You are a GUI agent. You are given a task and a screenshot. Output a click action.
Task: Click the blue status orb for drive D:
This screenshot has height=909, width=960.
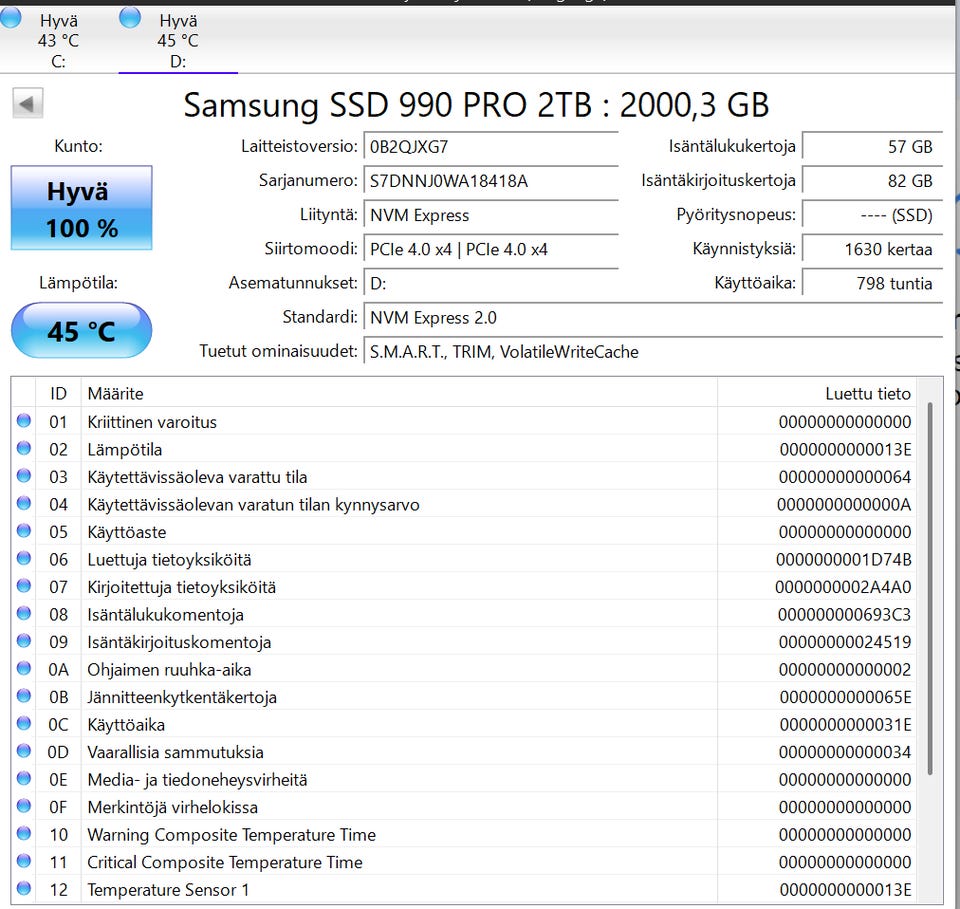click(x=130, y=17)
